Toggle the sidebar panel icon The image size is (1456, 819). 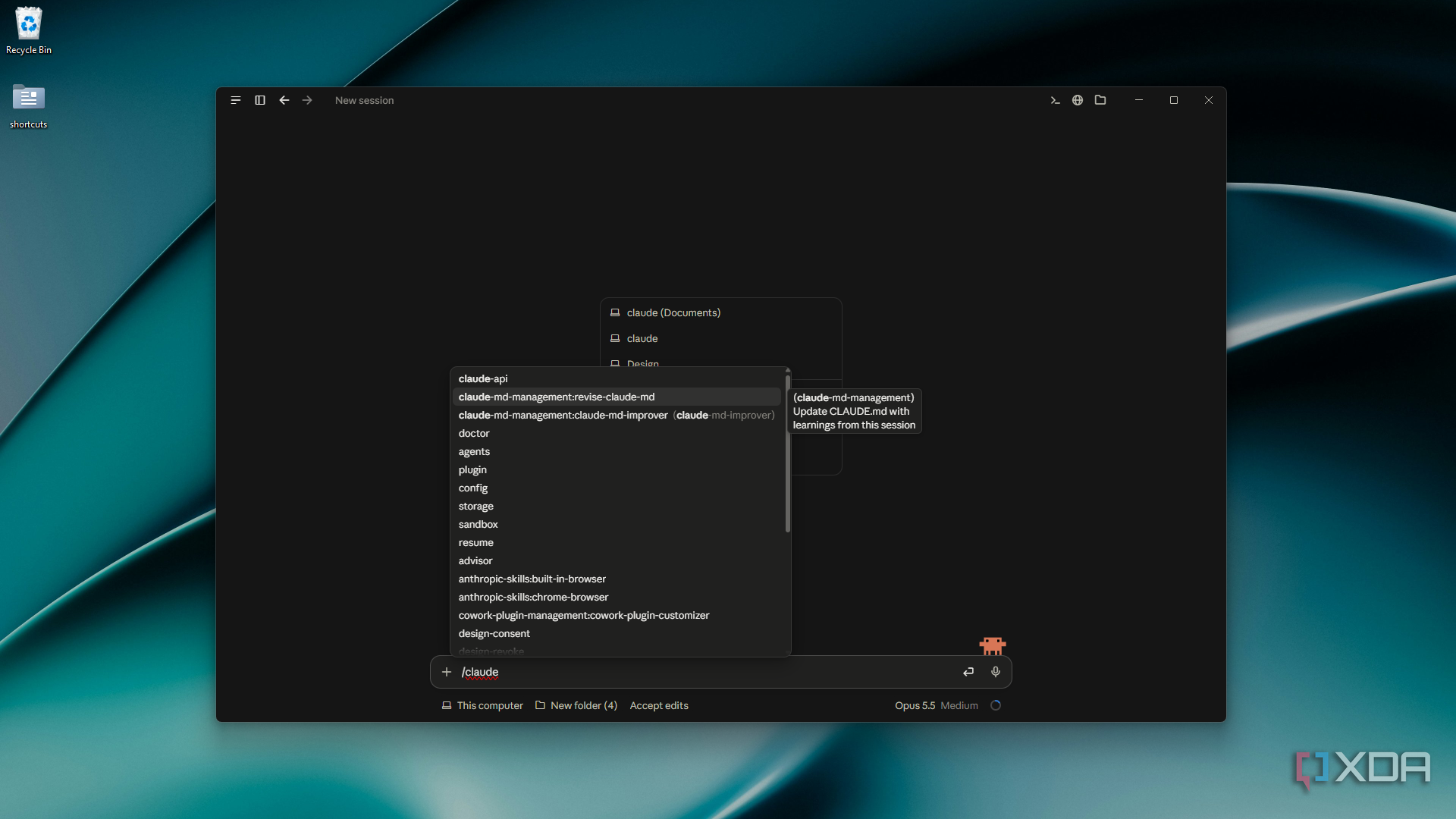pos(260,100)
